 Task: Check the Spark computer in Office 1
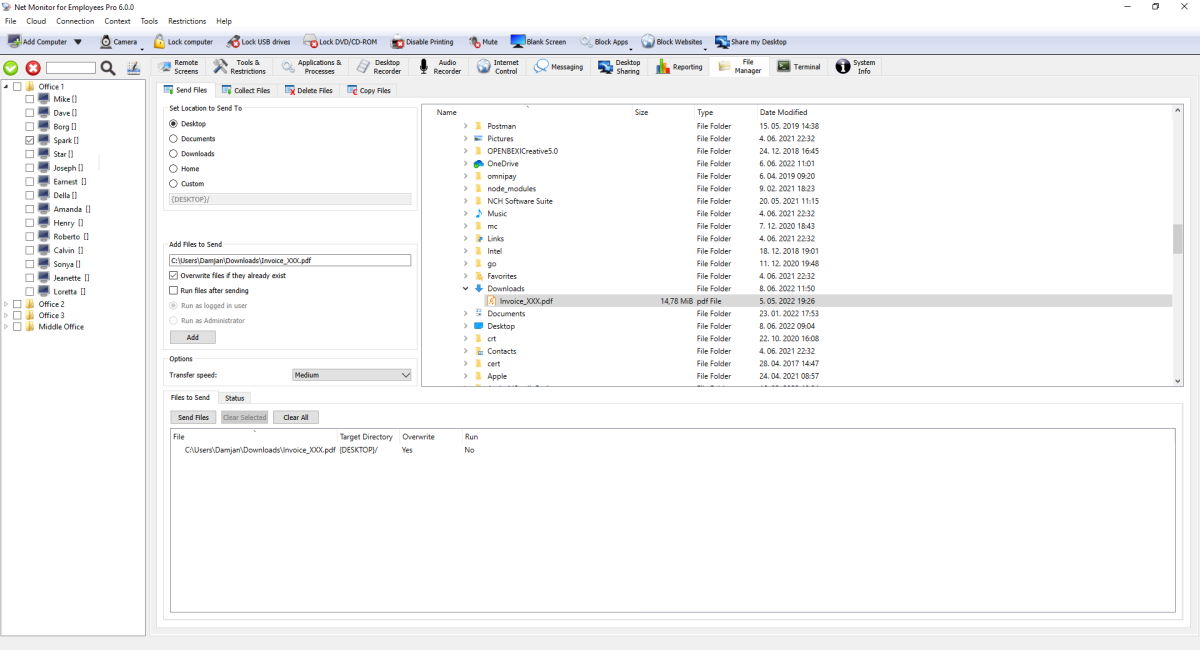28,140
